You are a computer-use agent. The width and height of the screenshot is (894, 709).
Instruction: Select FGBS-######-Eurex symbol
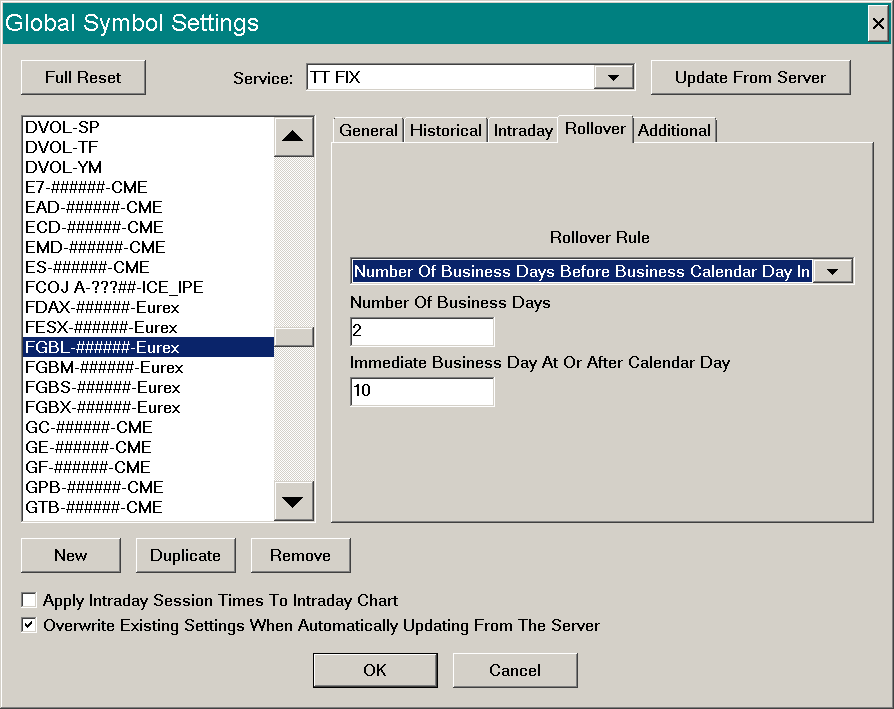148,387
